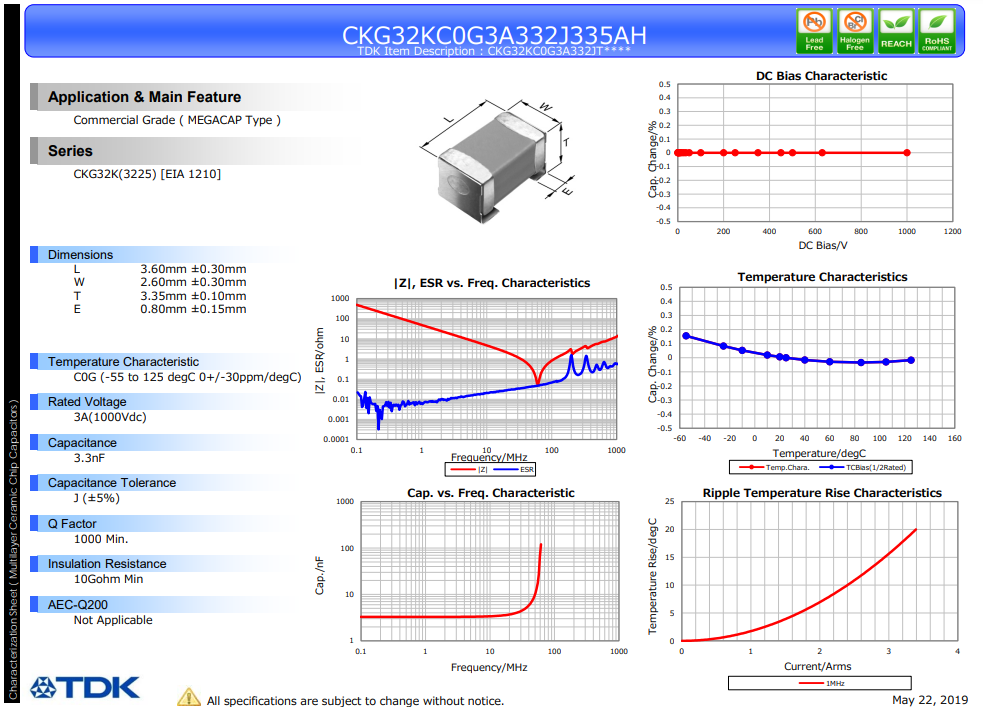
Task: Click the 1MHz legend entry
Action: (x=821, y=683)
